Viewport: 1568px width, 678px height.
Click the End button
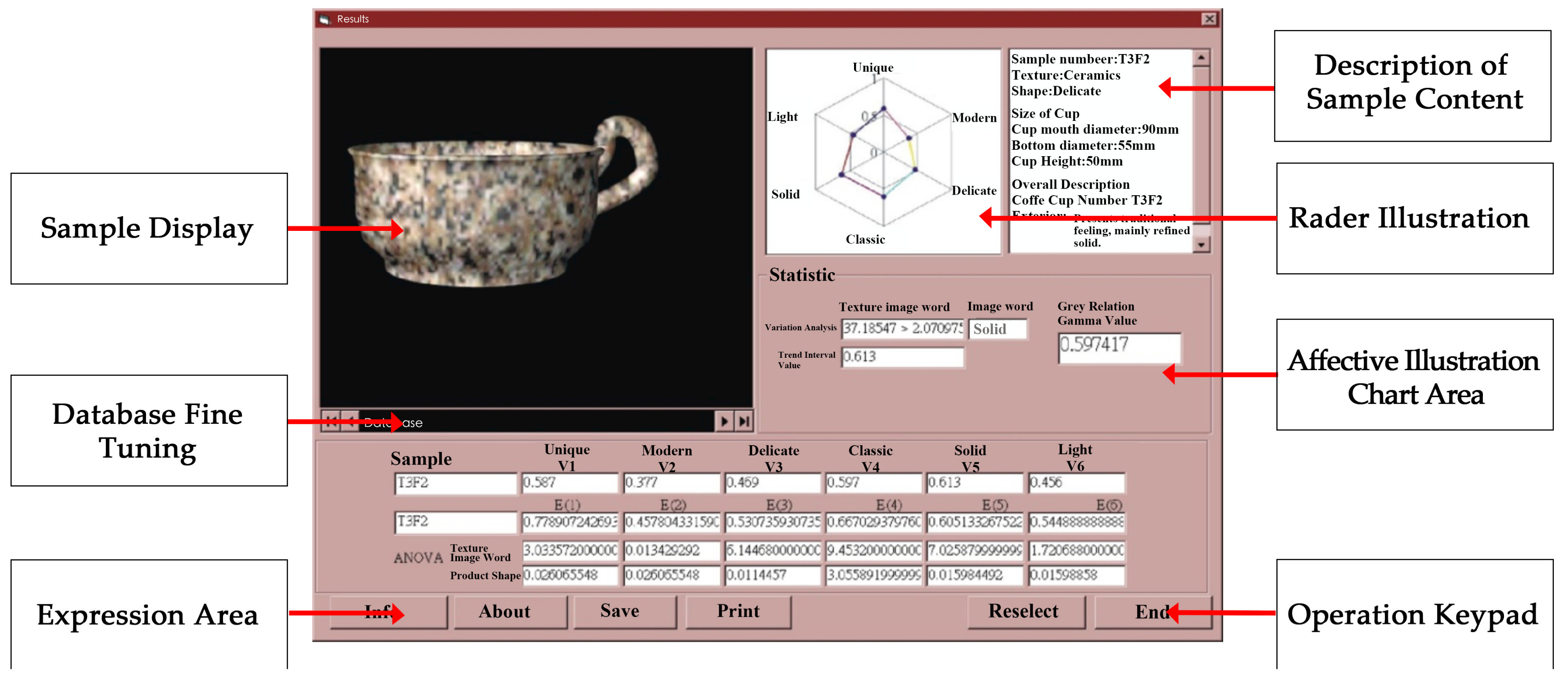(1152, 611)
